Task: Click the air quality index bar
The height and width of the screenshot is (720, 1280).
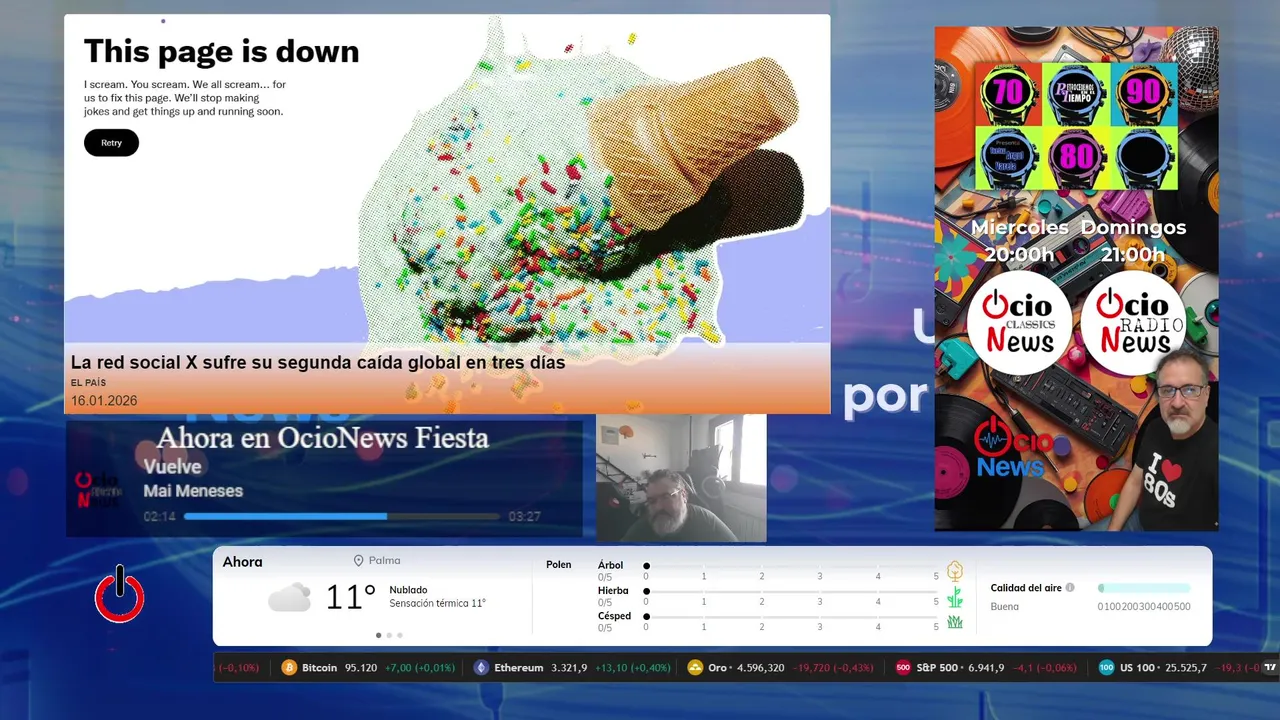Action: click(1144, 588)
